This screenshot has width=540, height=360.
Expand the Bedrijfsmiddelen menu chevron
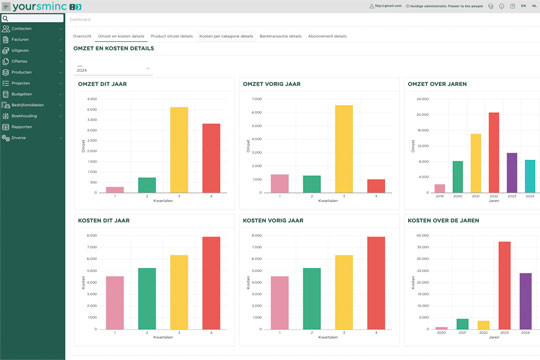coord(61,105)
